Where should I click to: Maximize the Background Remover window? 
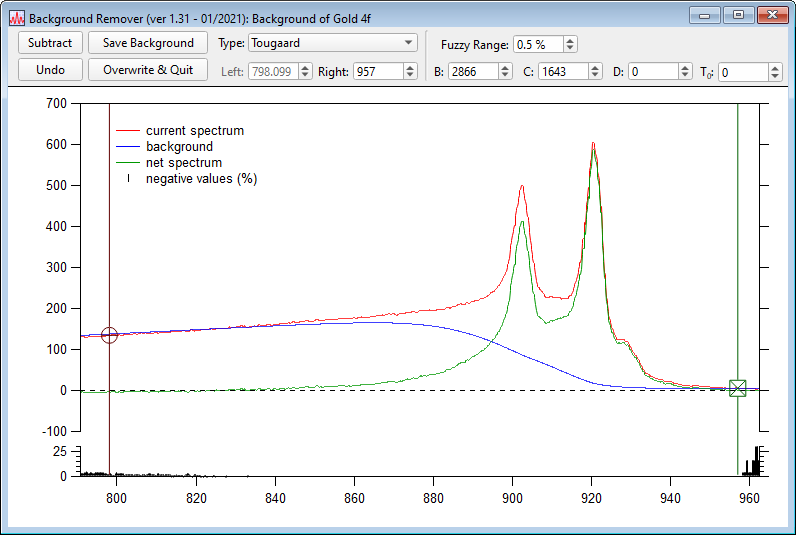point(739,15)
